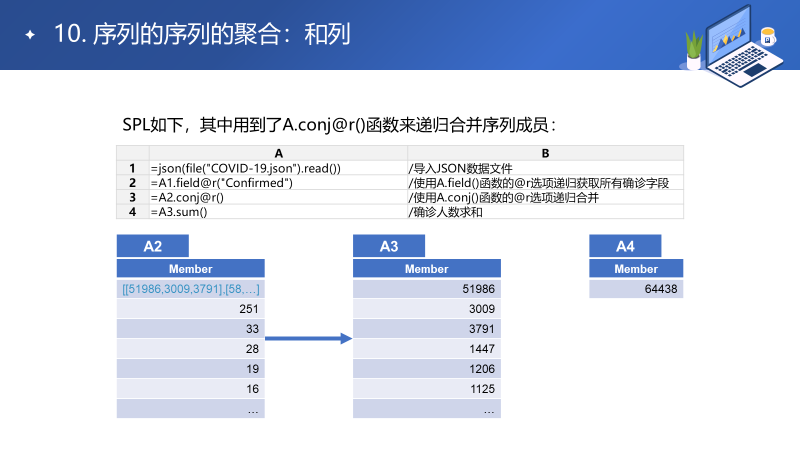Click the sum value 64438 in table A4
Viewport: 800px width, 450px height.
(x=636, y=289)
